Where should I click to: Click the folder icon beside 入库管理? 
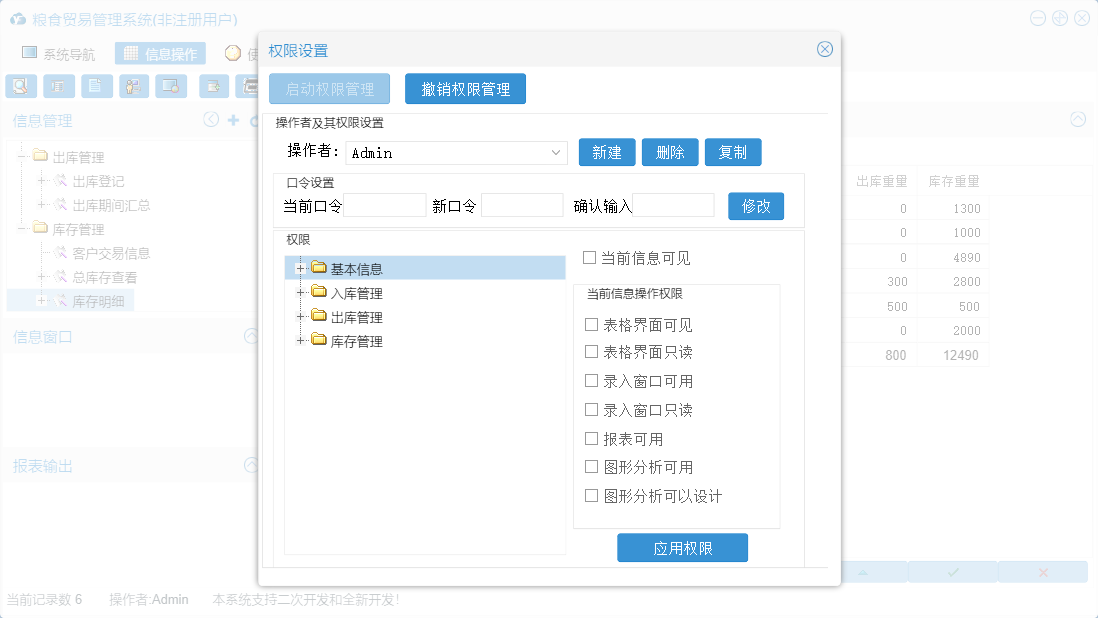click(x=319, y=292)
